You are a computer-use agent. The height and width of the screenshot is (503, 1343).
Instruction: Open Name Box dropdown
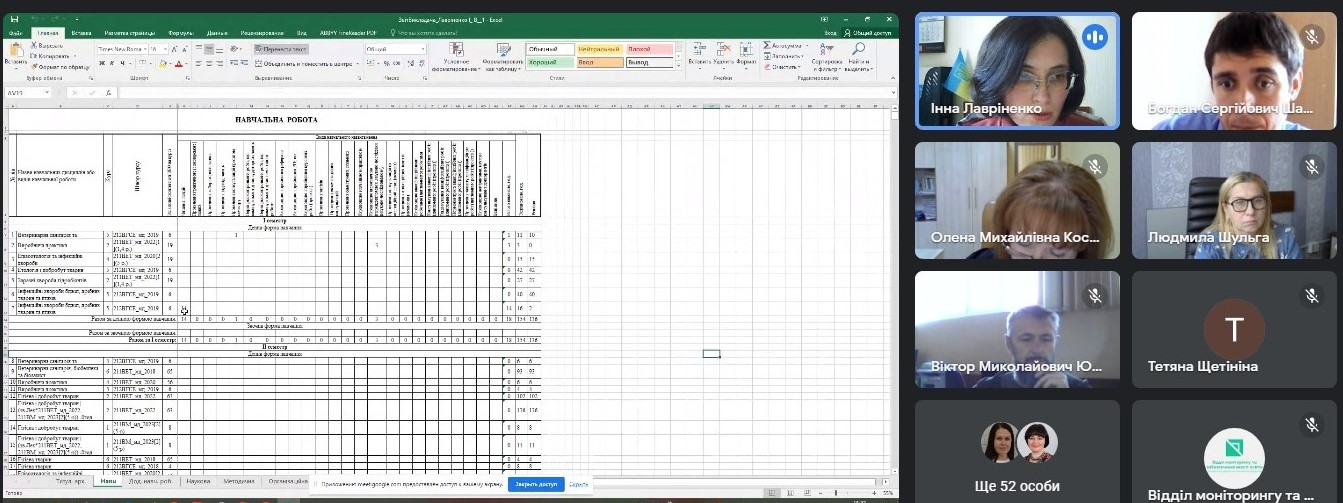point(47,92)
